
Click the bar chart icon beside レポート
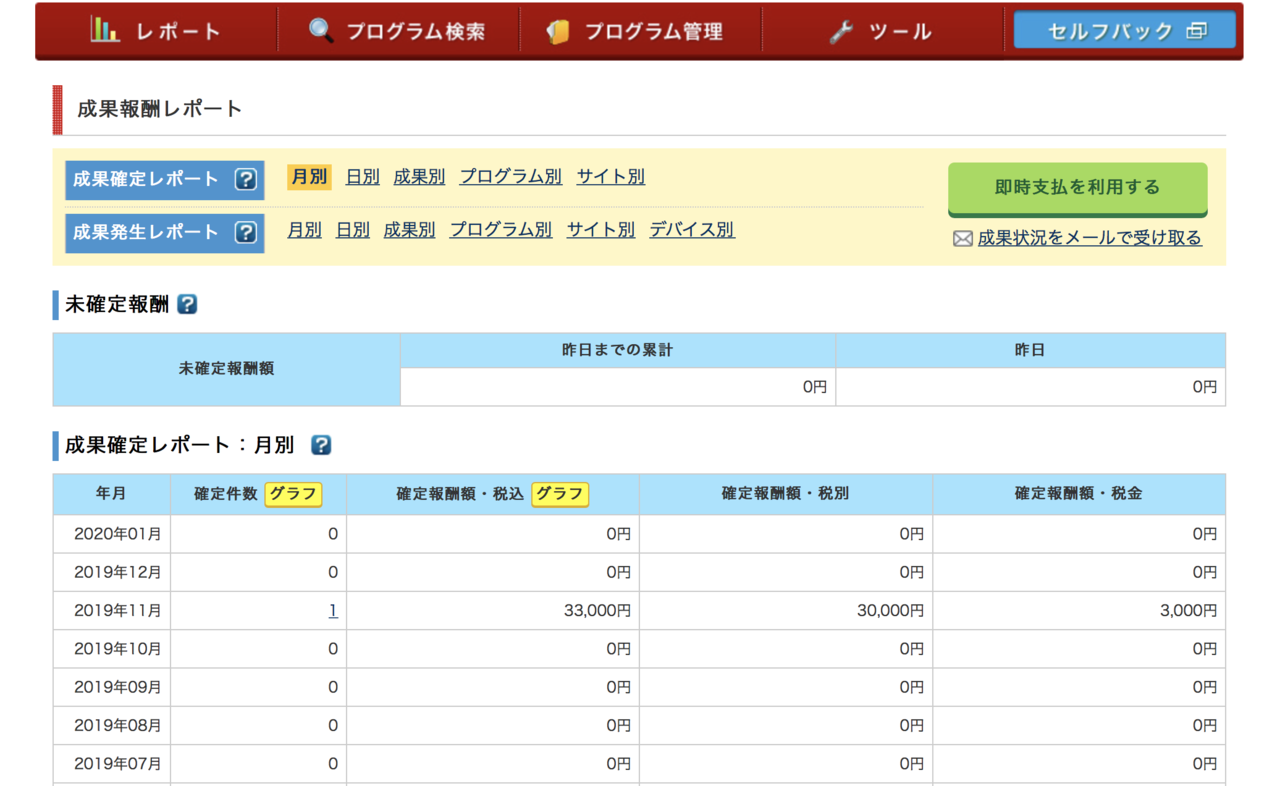coord(105,30)
